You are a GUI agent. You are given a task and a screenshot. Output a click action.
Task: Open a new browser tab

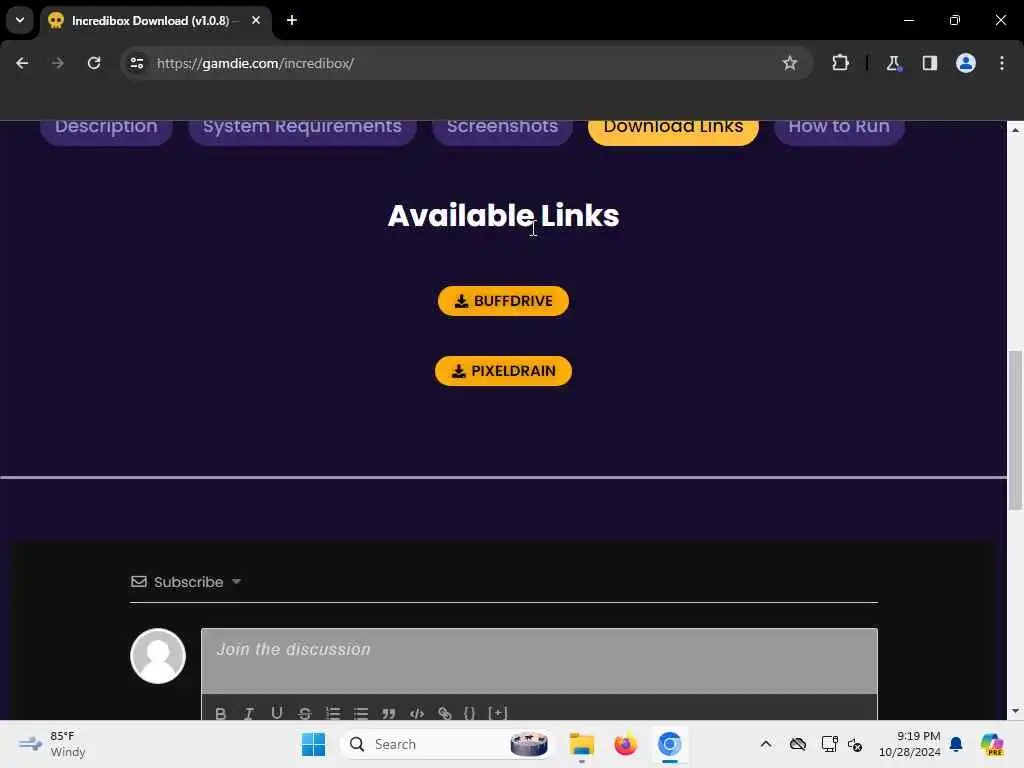tap(292, 20)
